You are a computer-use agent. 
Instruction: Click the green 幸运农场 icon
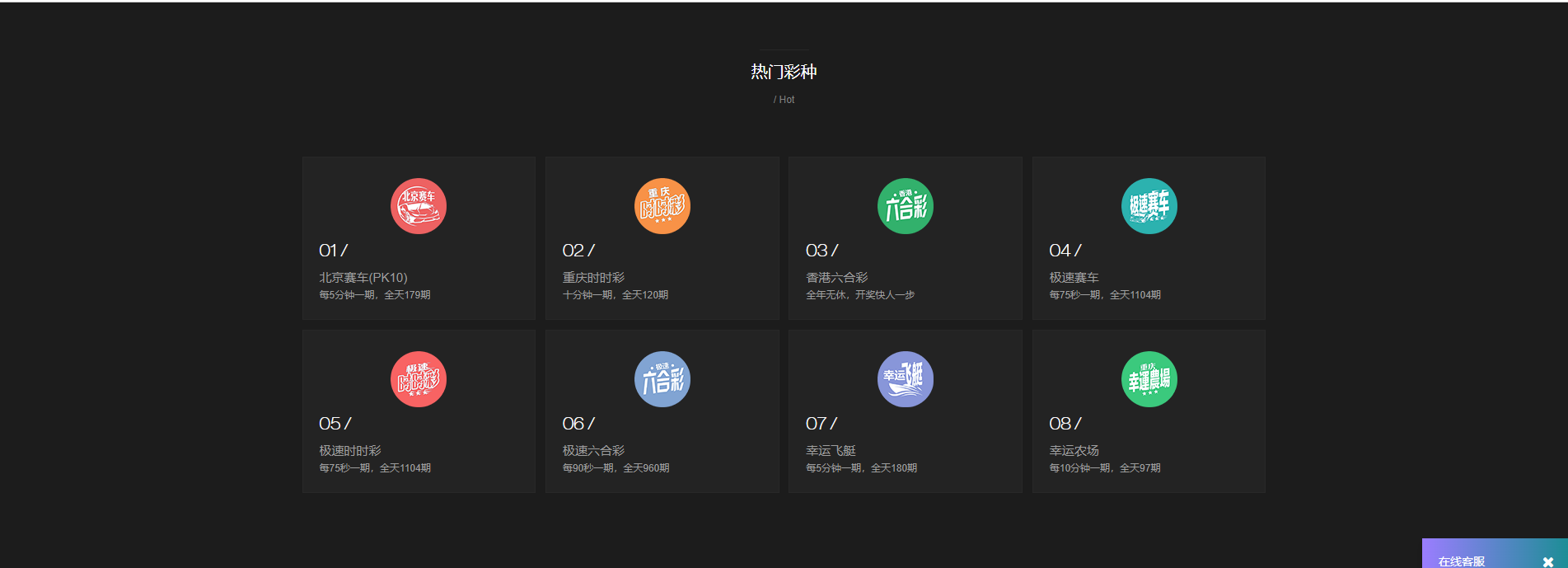(1149, 379)
